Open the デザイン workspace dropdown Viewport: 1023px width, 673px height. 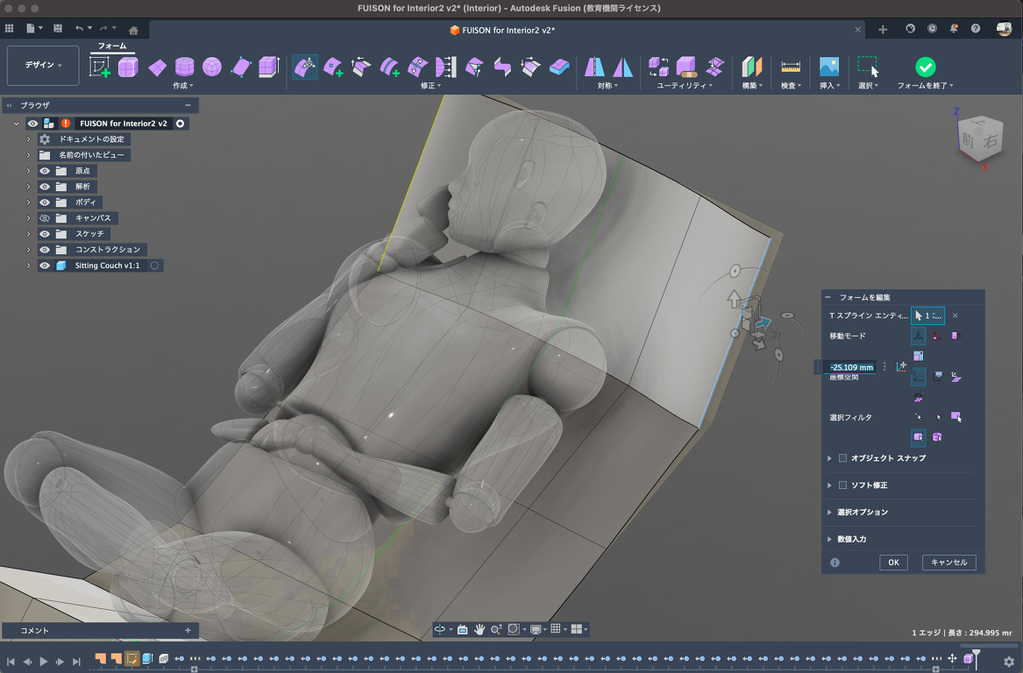click(x=42, y=65)
